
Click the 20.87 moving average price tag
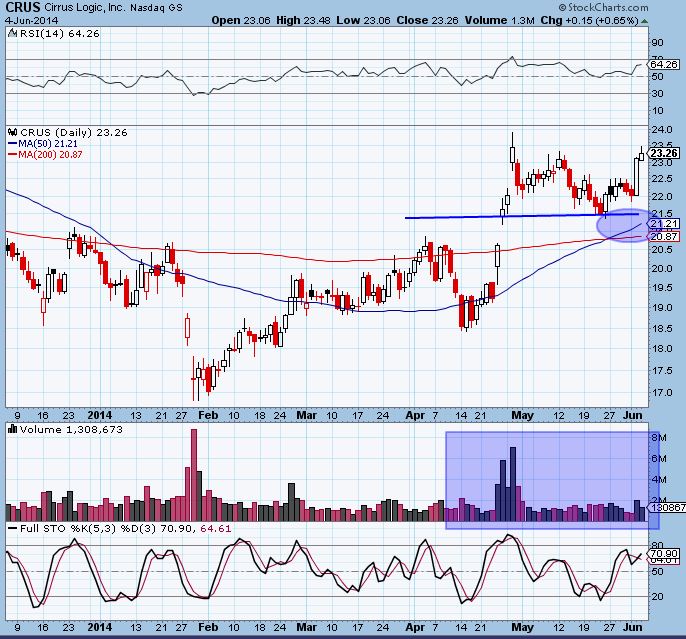pyautogui.click(x=663, y=237)
